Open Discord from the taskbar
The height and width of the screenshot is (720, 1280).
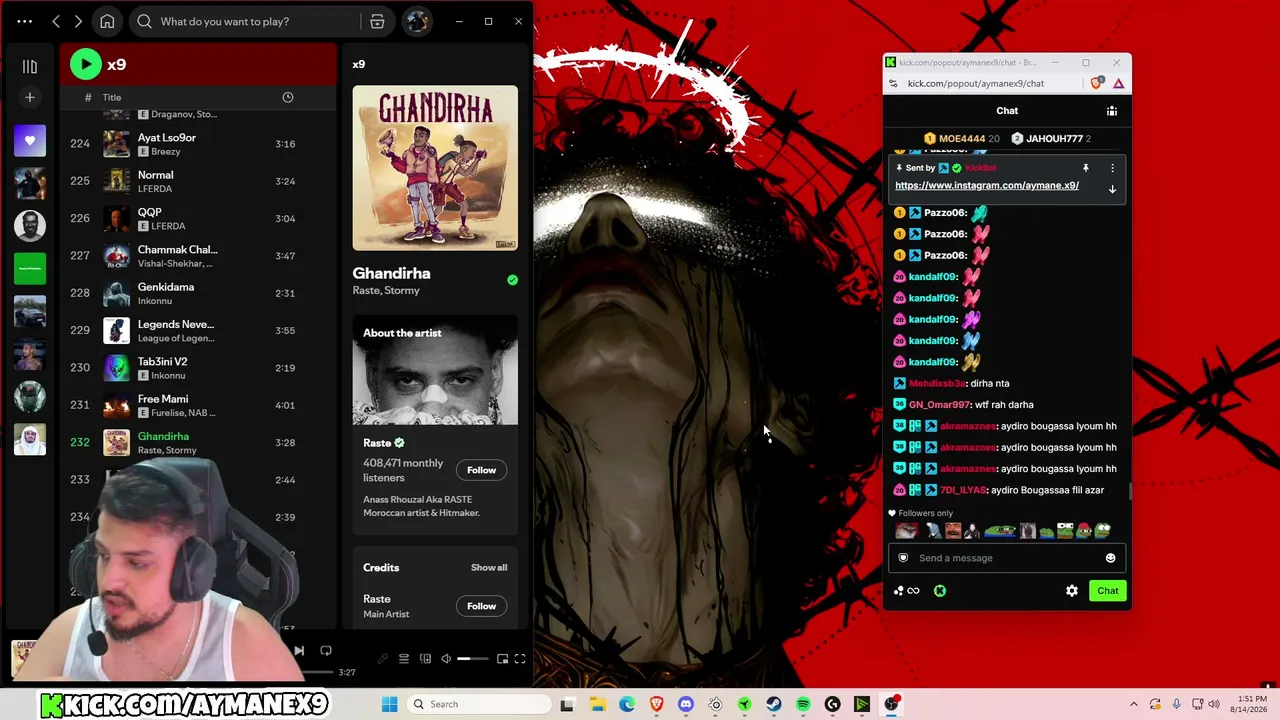686,704
